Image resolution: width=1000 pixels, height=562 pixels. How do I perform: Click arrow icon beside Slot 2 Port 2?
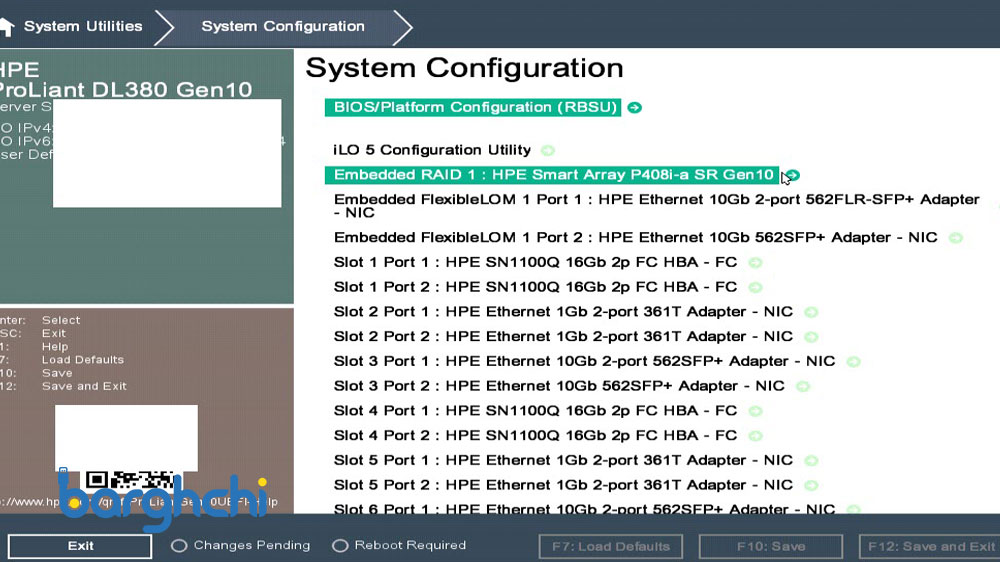click(811, 338)
